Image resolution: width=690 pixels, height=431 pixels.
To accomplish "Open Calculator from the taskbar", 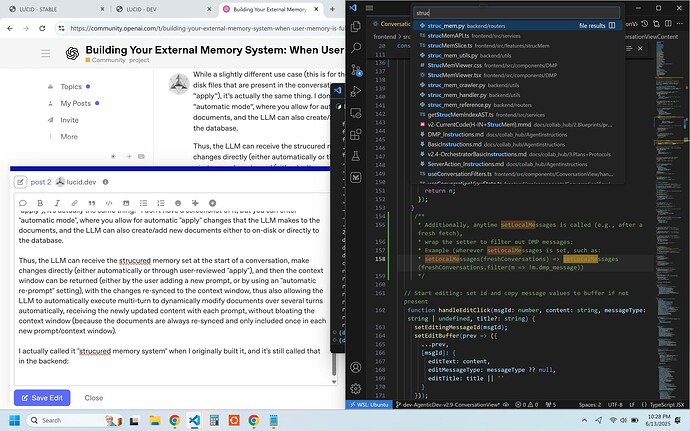I will pos(214,420).
